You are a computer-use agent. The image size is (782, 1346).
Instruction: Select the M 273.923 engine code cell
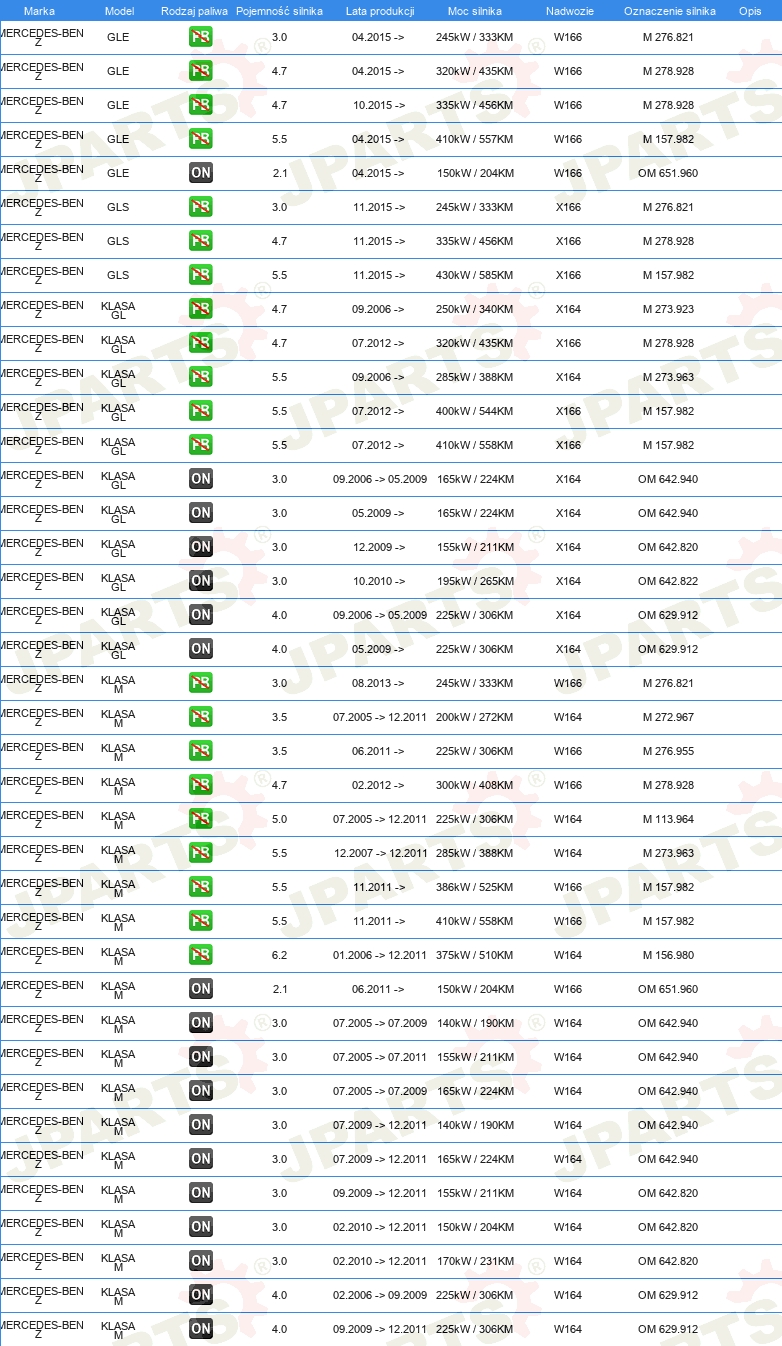[x=668, y=309]
